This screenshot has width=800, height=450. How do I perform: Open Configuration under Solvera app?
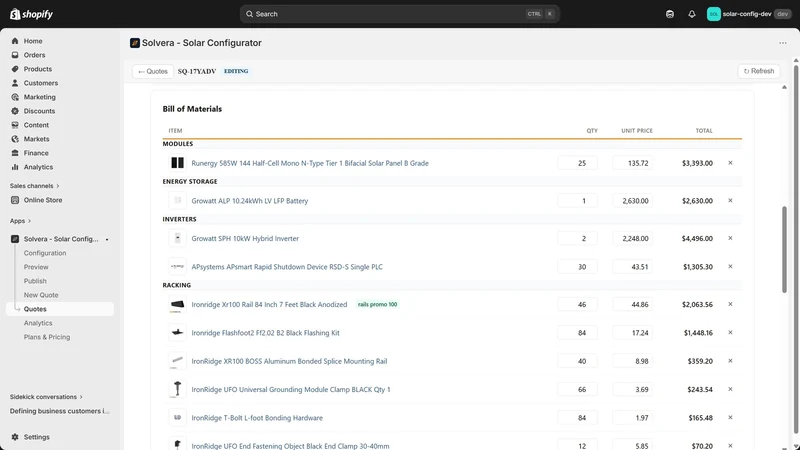pos(45,253)
